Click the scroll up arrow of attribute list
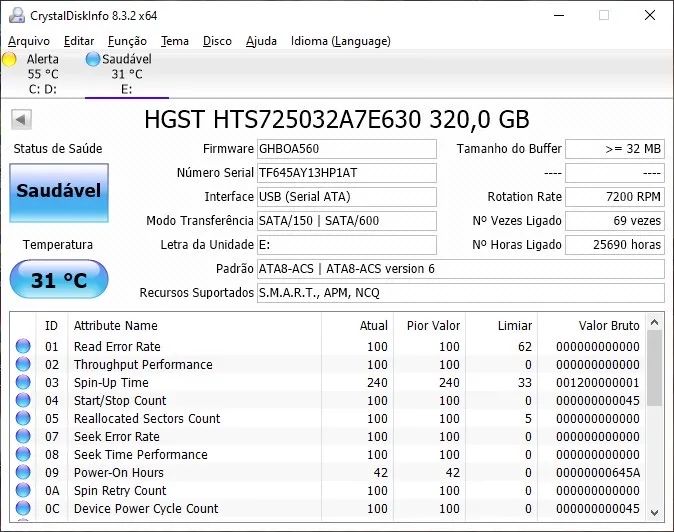The width and height of the screenshot is (674, 532). coord(655,322)
